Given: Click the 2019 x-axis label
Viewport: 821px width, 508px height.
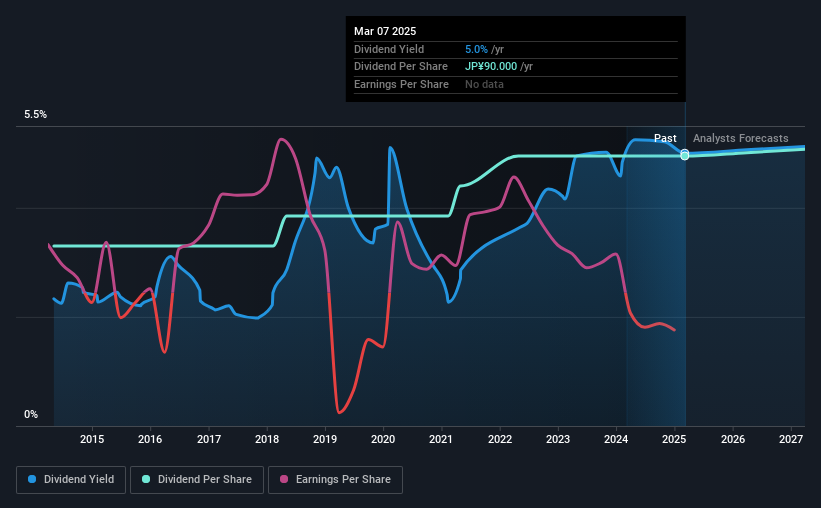Looking at the screenshot, I should coord(325,439).
